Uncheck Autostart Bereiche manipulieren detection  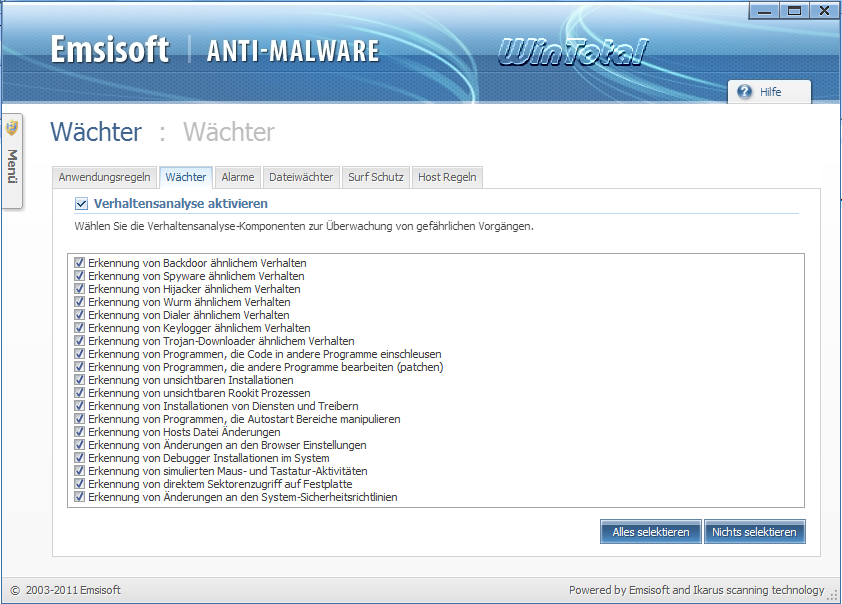[x=79, y=419]
